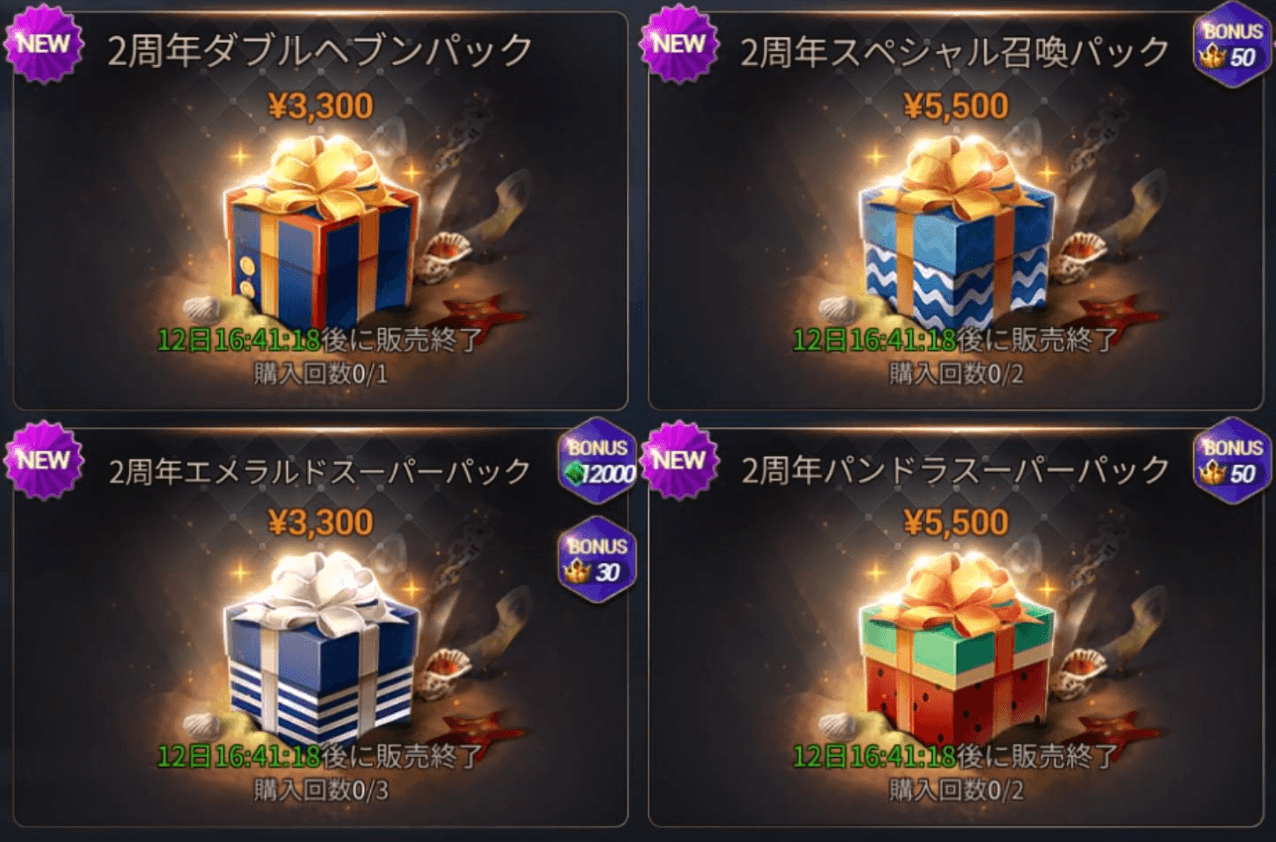Viewport: 1276px width, 842px height.
Task: Buy ダブルヘブンパック via its ¥3,300 price
Action: 320,104
